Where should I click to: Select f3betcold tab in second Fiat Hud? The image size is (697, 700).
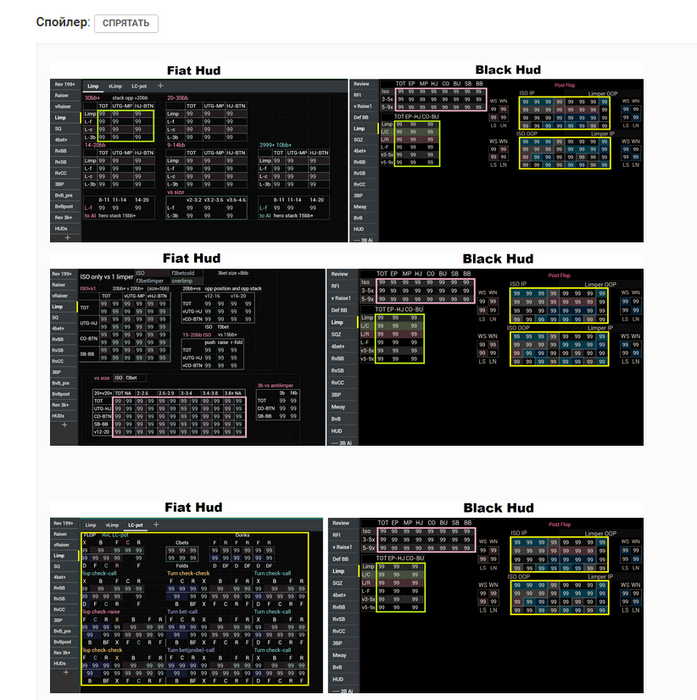[x=183, y=273]
